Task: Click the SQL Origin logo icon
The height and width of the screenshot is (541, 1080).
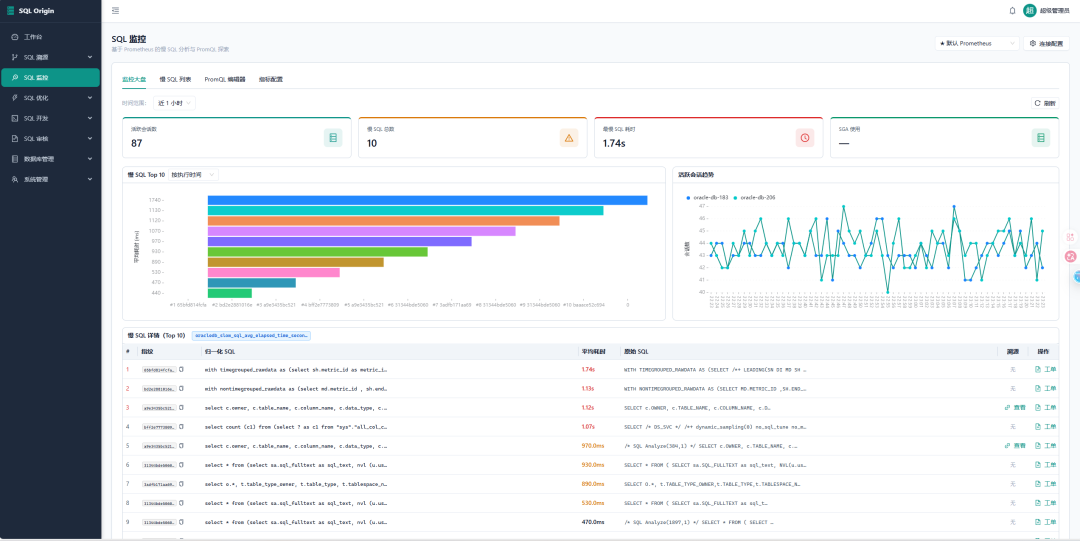Action: [x=10, y=10]
